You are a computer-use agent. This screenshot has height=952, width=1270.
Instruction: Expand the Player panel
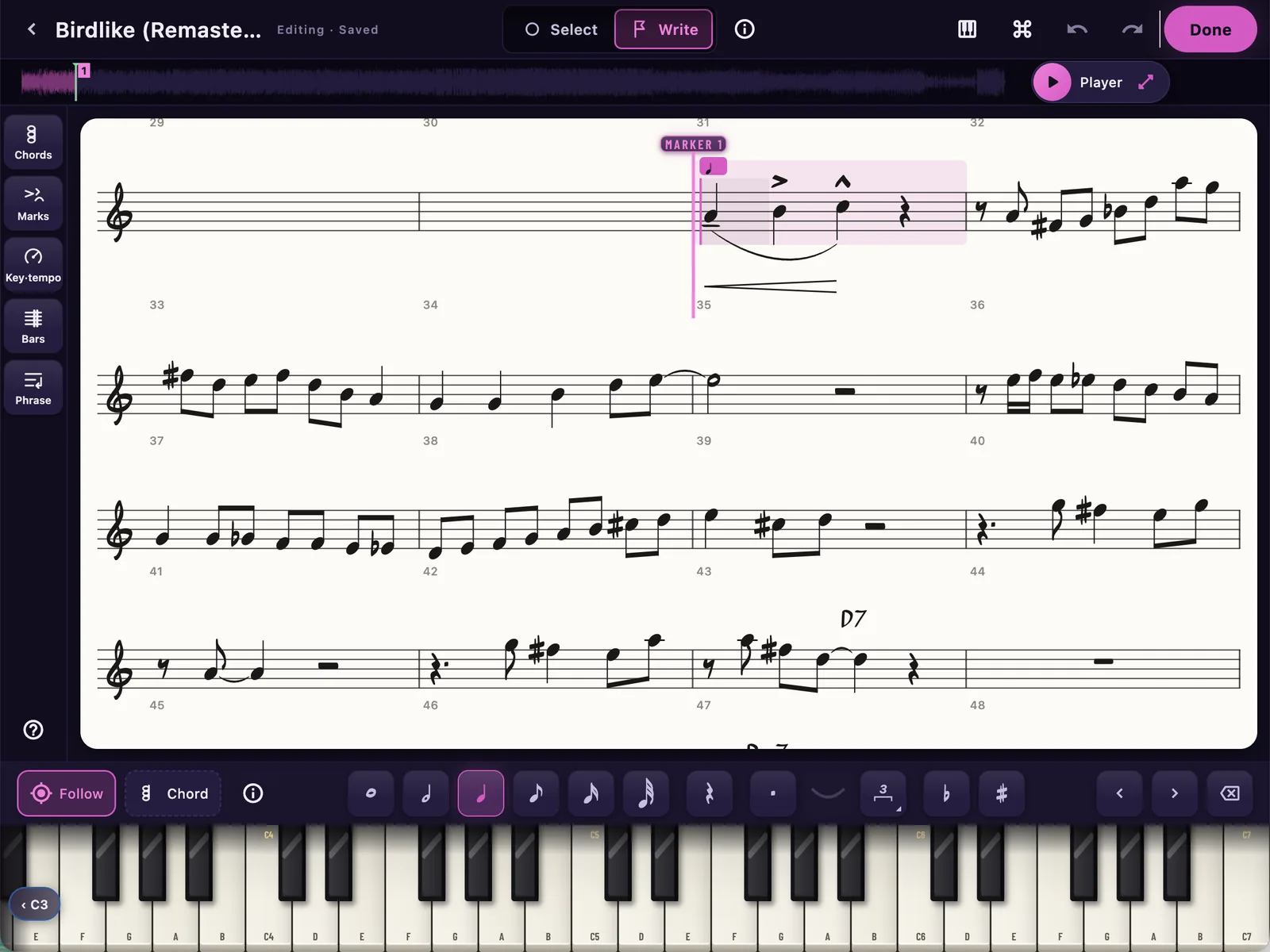[x=1145, y=83]
